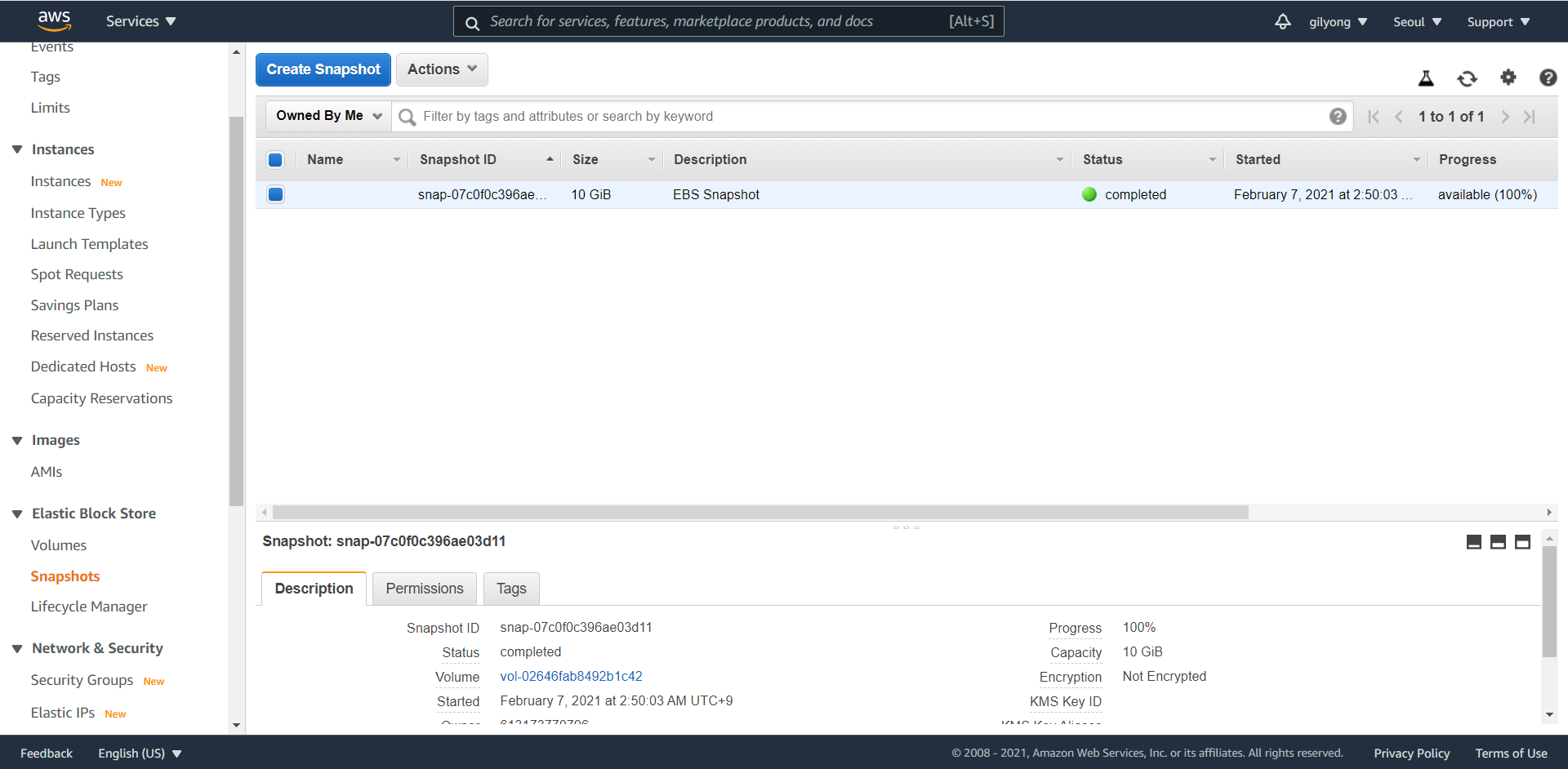This screenshot has height=769, width=1568.
Task: Go to the first page of results
Action: point(1374,117)
